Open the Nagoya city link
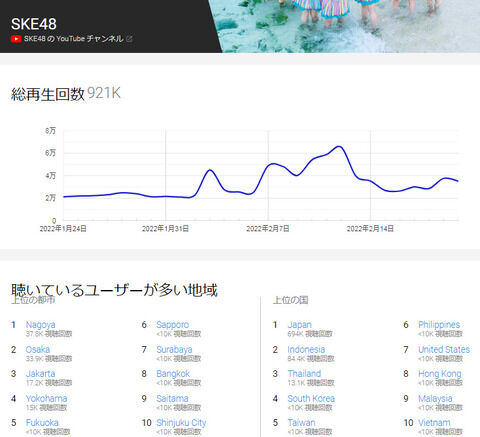This screenshot has height=437, width=480. [x=41, y=325]
